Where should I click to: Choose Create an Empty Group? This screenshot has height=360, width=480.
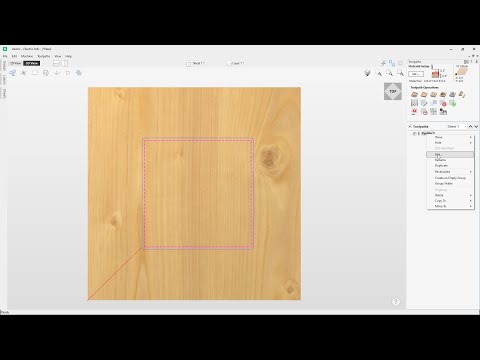click(450, 178)
